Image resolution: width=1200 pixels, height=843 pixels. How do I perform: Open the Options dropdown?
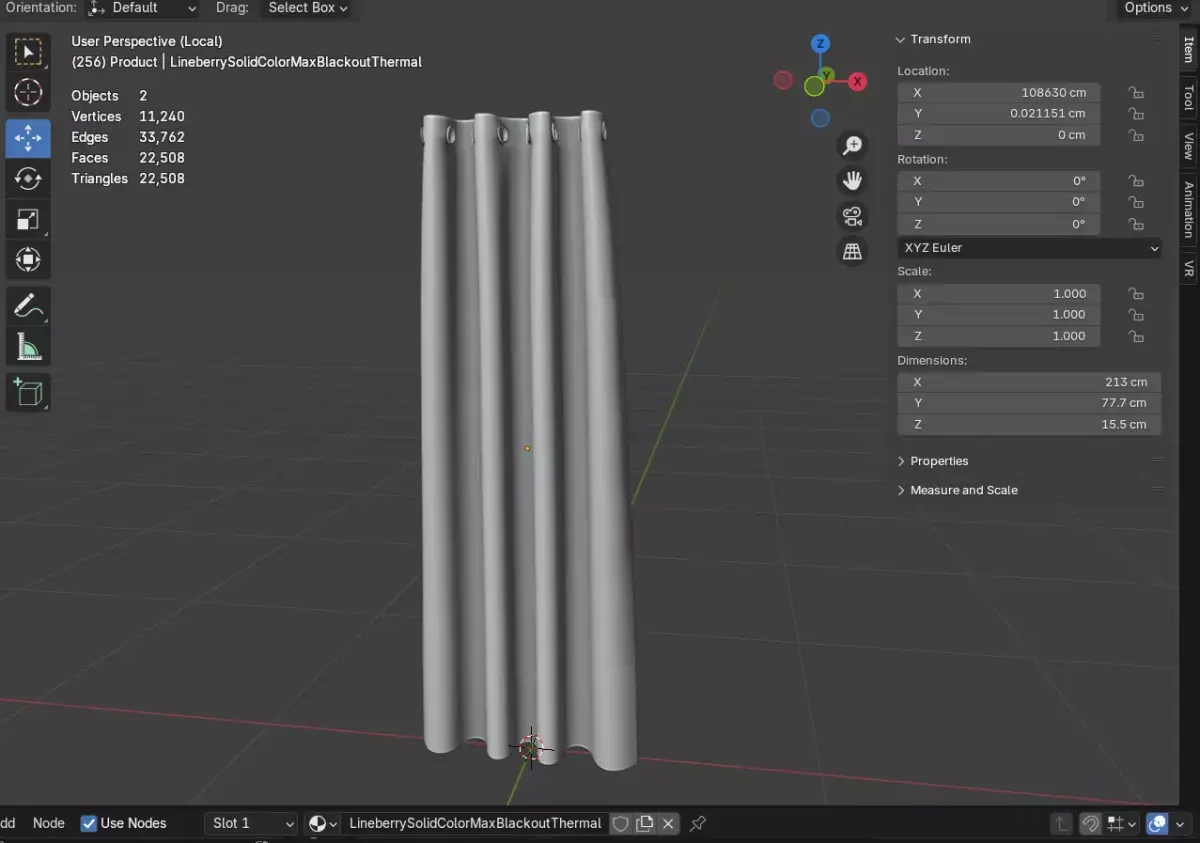point(1154,8)
